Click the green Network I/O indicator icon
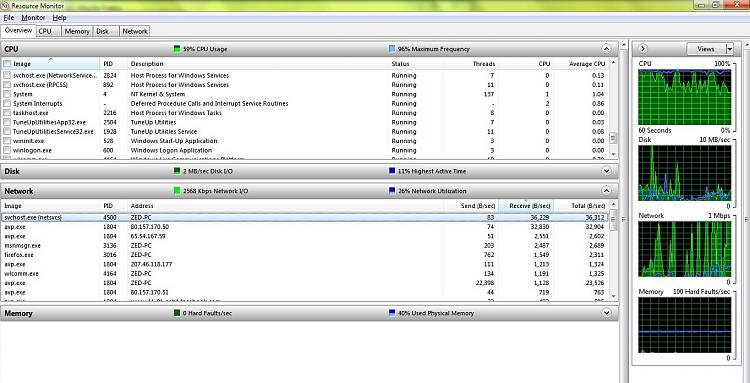 pyautogui.click(x=176, y=191)
